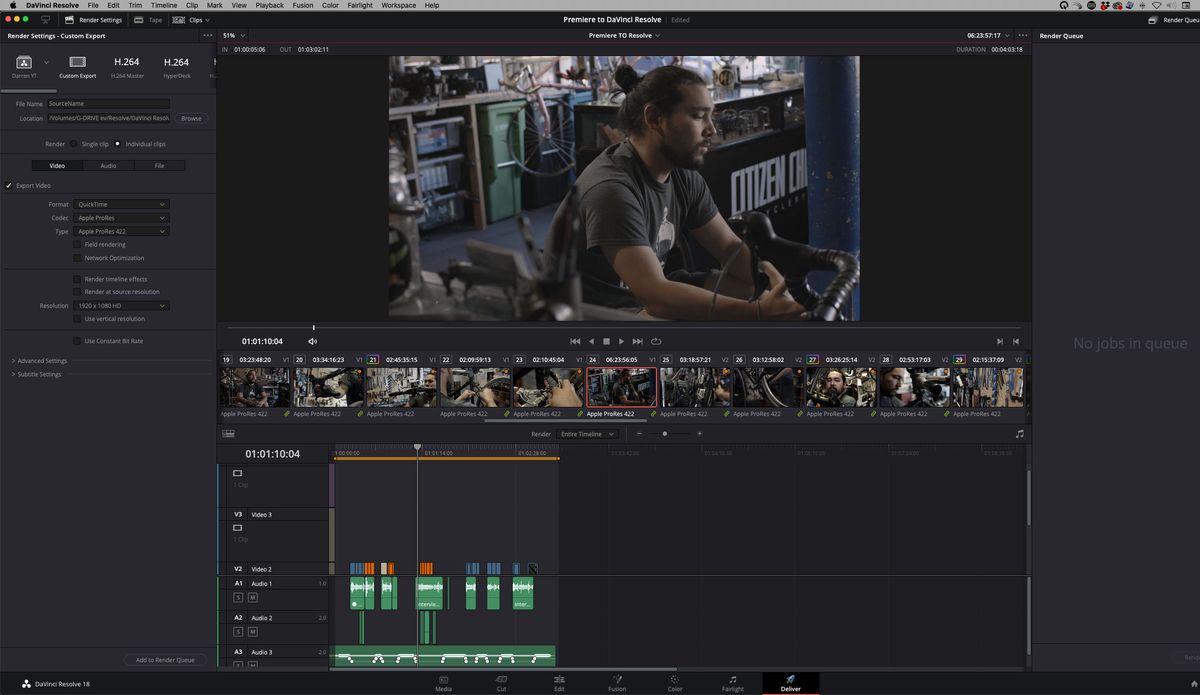
Task: Select the Single clip render radio button
Action: tap(74, 143)
